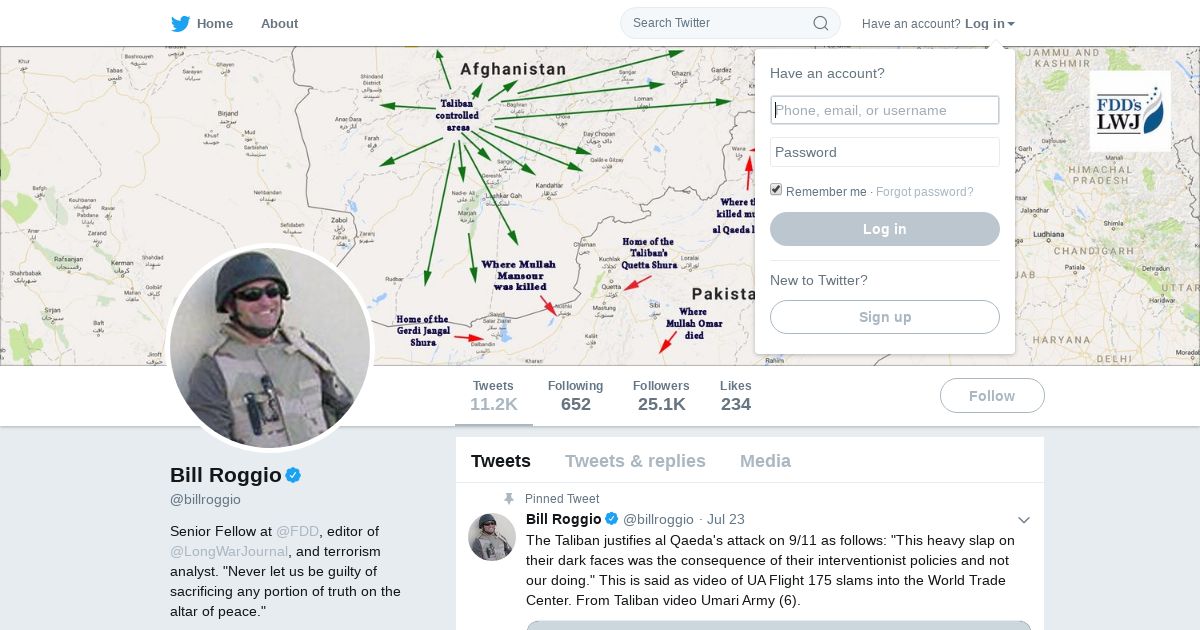Image resolution: width=1200 pixels, height=630 pixels.
Task: Open the About page link
Action: tap(279, 24)
